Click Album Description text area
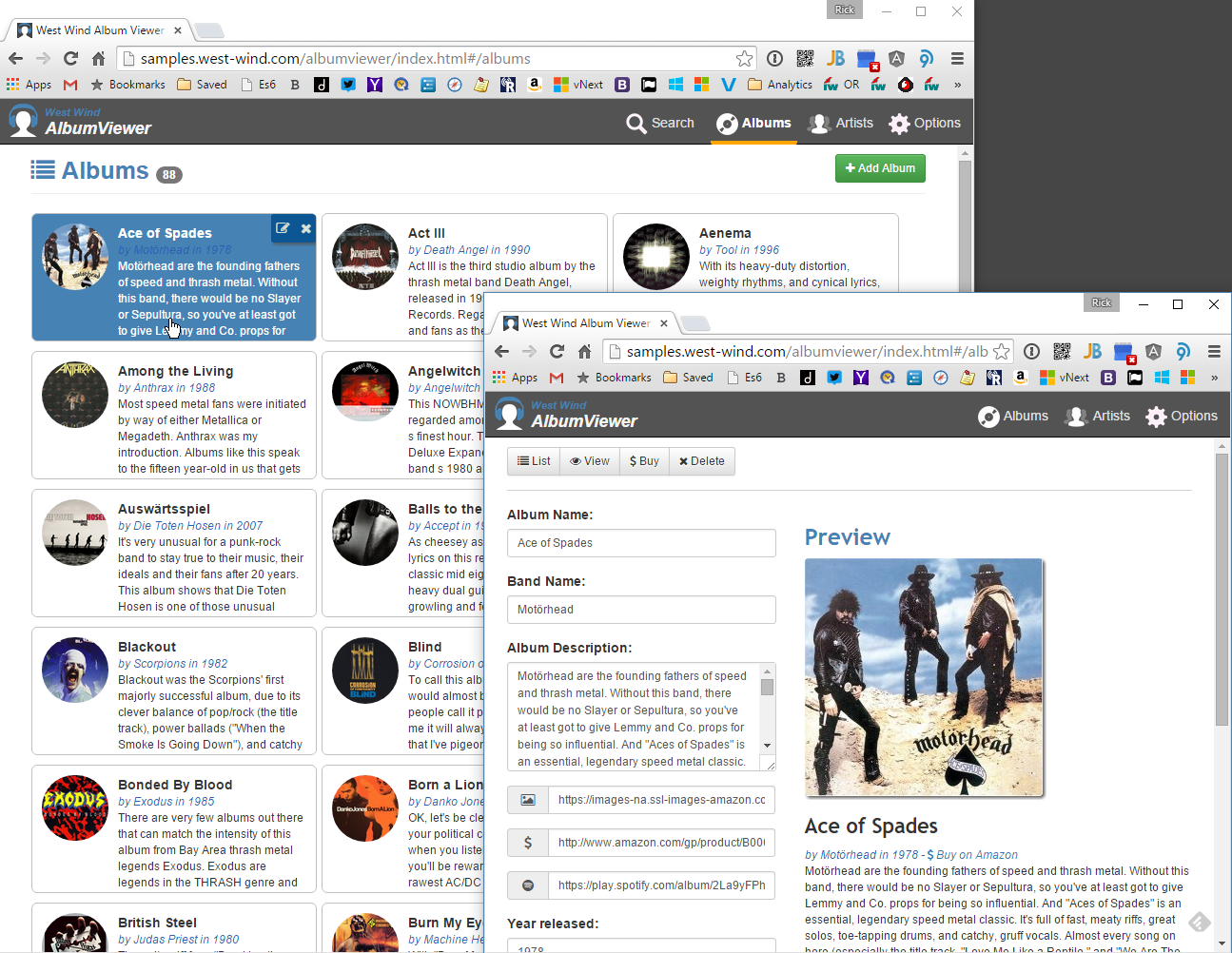The height and width of the screenshot is (953, 1232). [641, 716]
